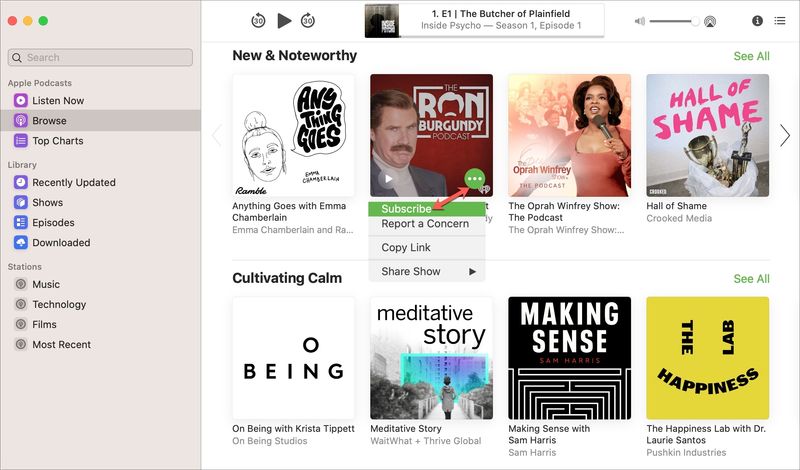
Task: Open the AirPlay output menu
Action: 710,21
